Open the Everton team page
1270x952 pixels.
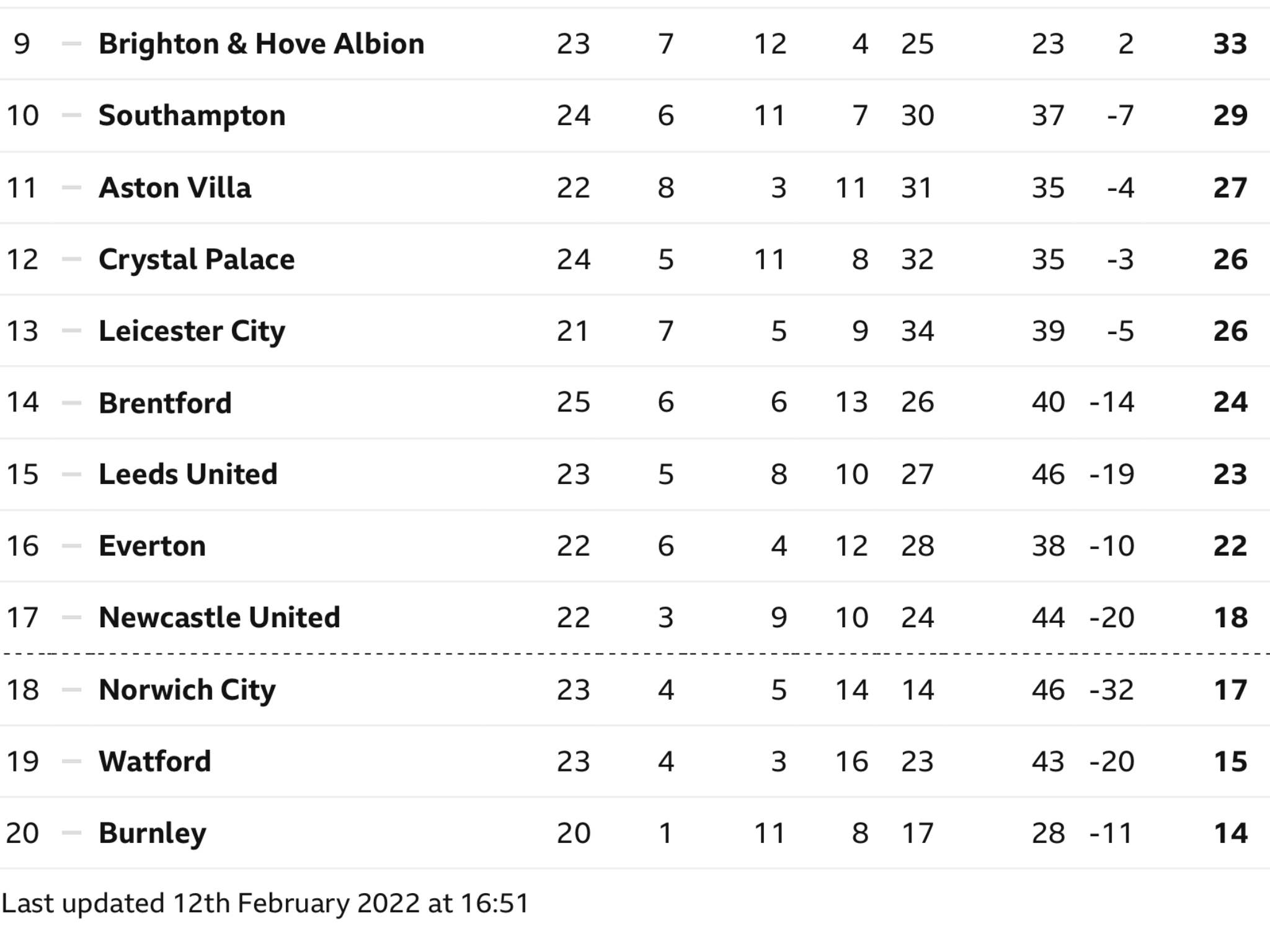[x=152, y=547]
